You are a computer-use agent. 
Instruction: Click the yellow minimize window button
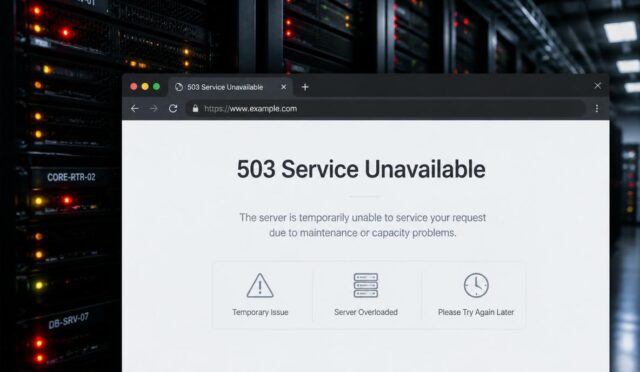pos(145,87)
